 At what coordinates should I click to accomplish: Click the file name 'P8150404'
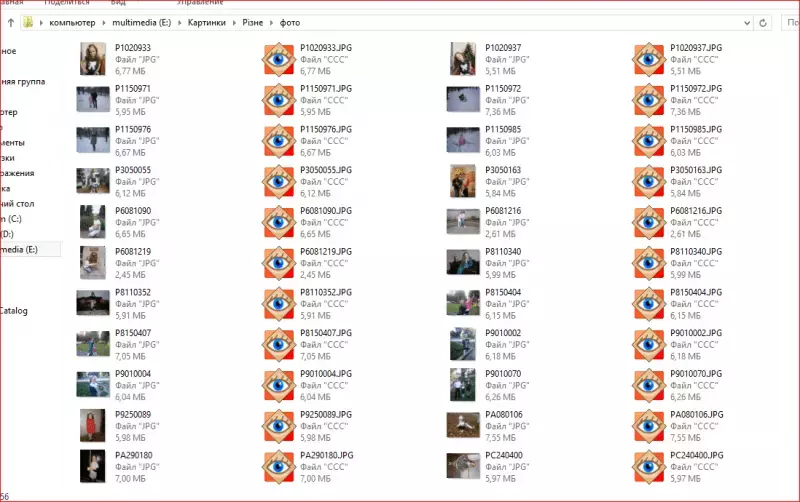tap(503, 292)
